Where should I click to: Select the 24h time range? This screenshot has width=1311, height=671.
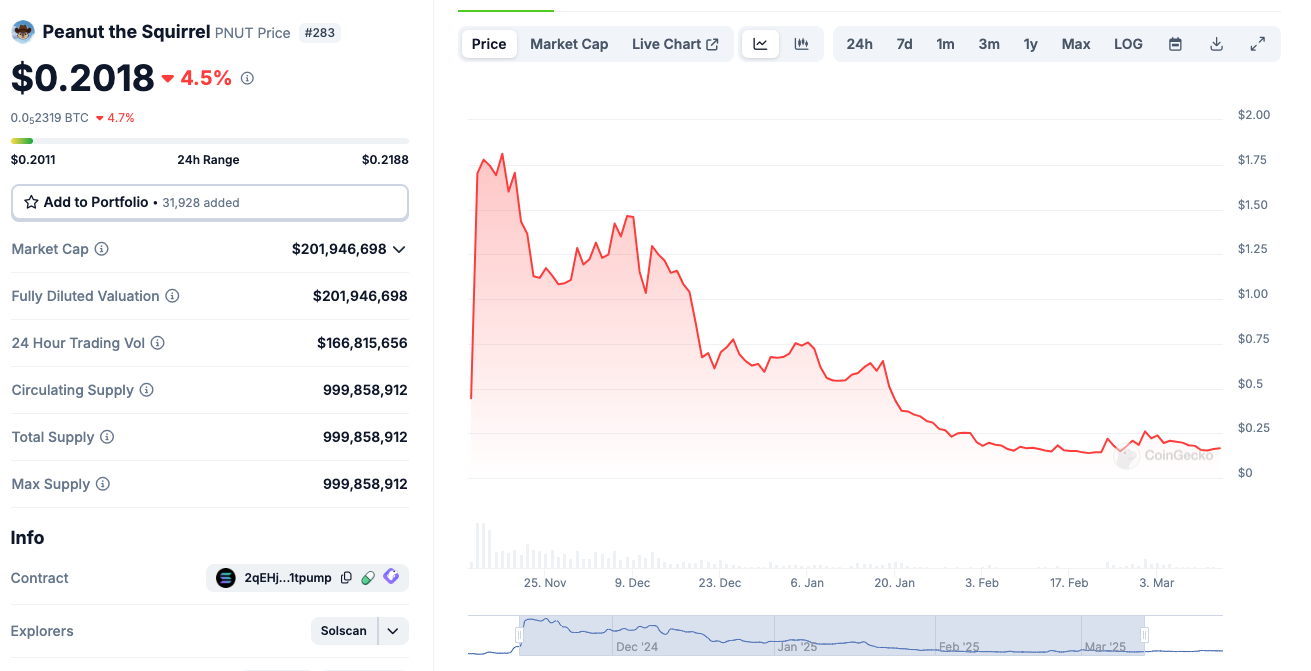(x=859, y=44)
